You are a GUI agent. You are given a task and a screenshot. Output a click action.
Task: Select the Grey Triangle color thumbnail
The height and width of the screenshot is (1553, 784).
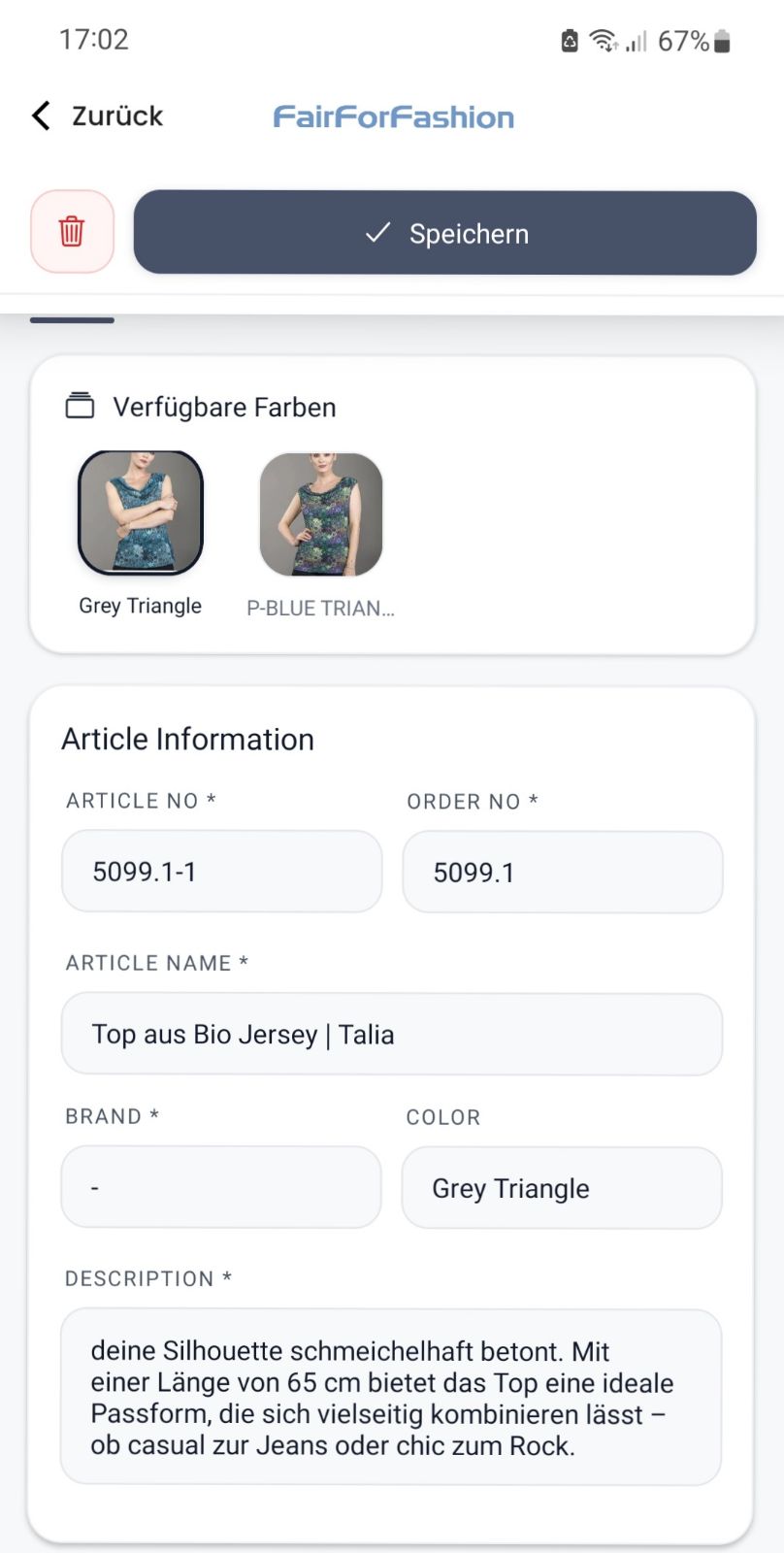click(x=141, y=513)
